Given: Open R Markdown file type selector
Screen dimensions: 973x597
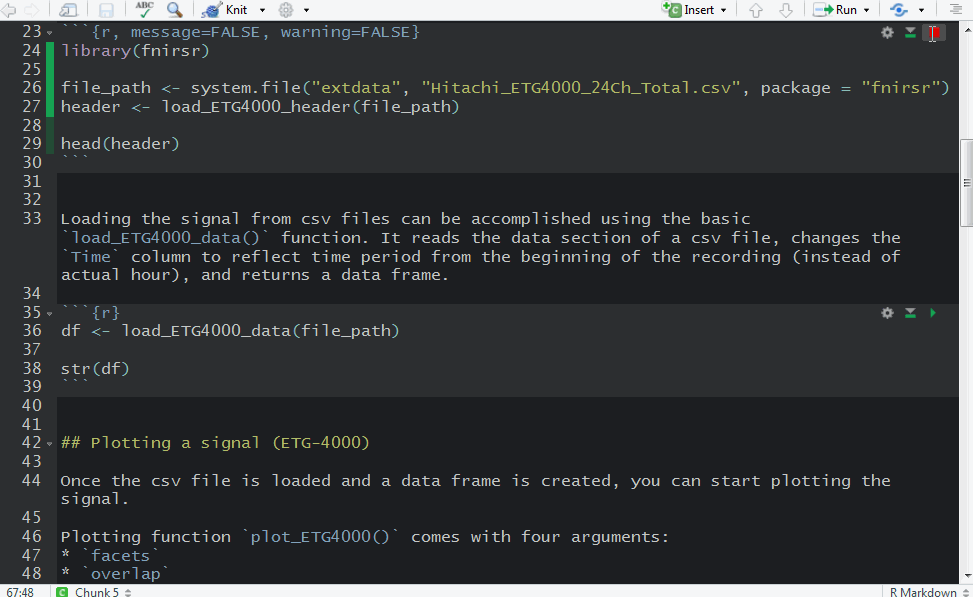Looking at the screenshot, I should pyautogui.click(x=928, y=591).
